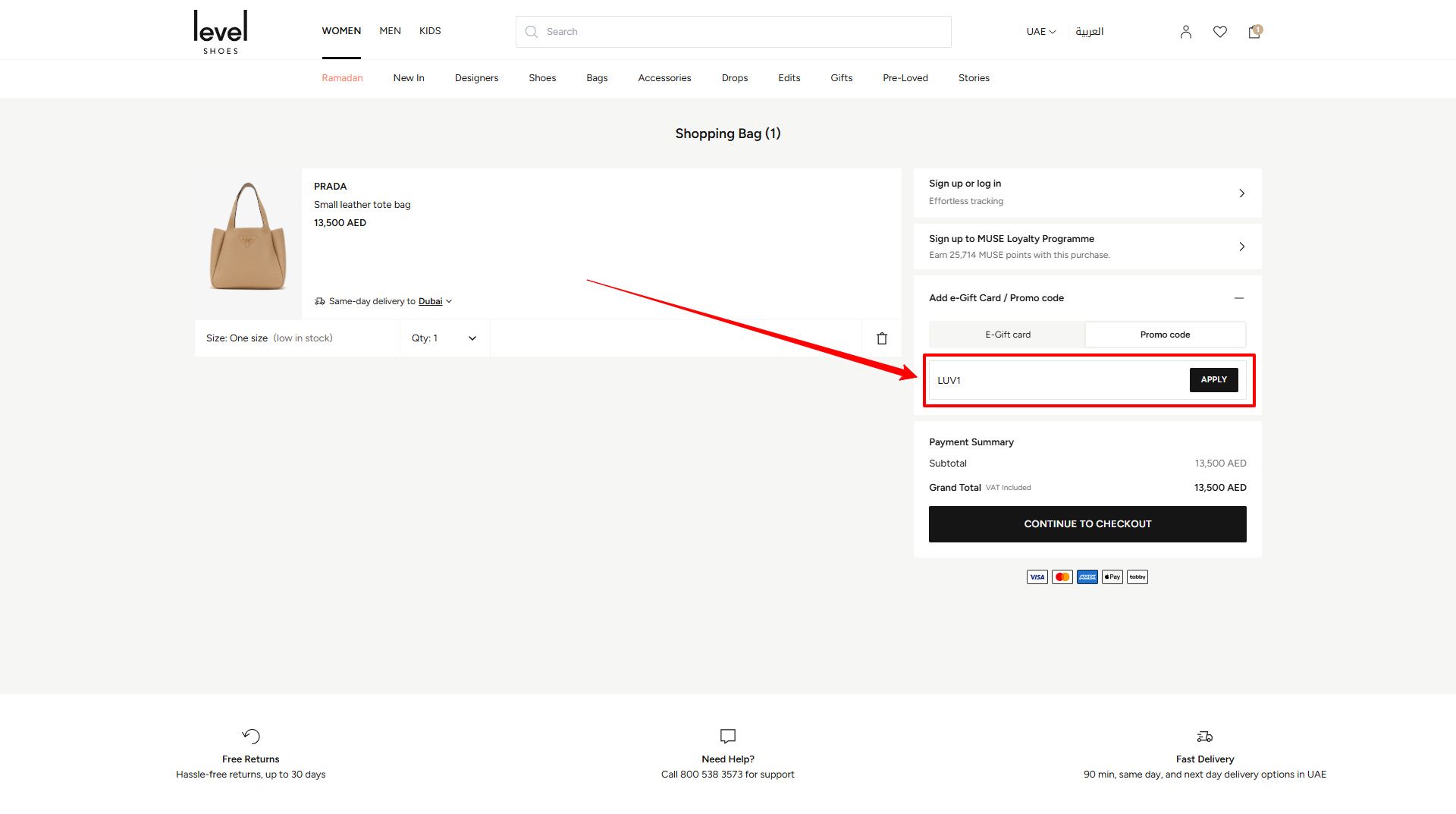Open the Bags menu

[x=597, y=78]
